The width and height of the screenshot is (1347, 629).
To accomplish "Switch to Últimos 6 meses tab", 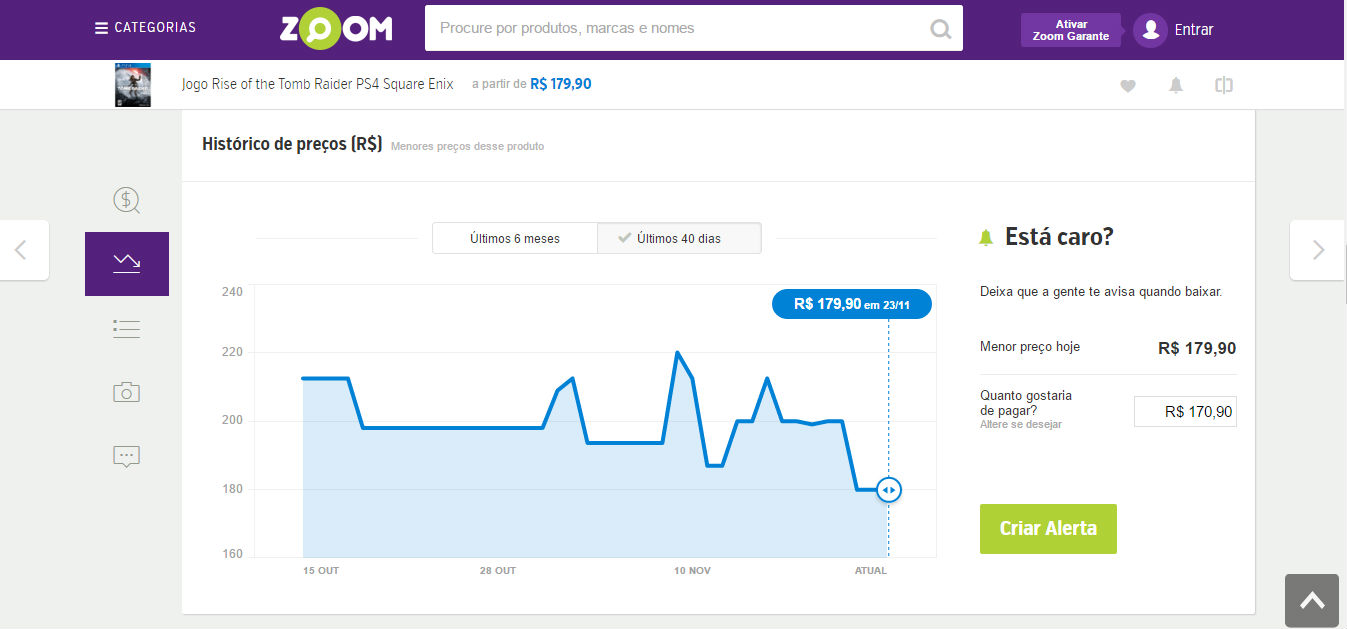I will click(x=515, y=239).
